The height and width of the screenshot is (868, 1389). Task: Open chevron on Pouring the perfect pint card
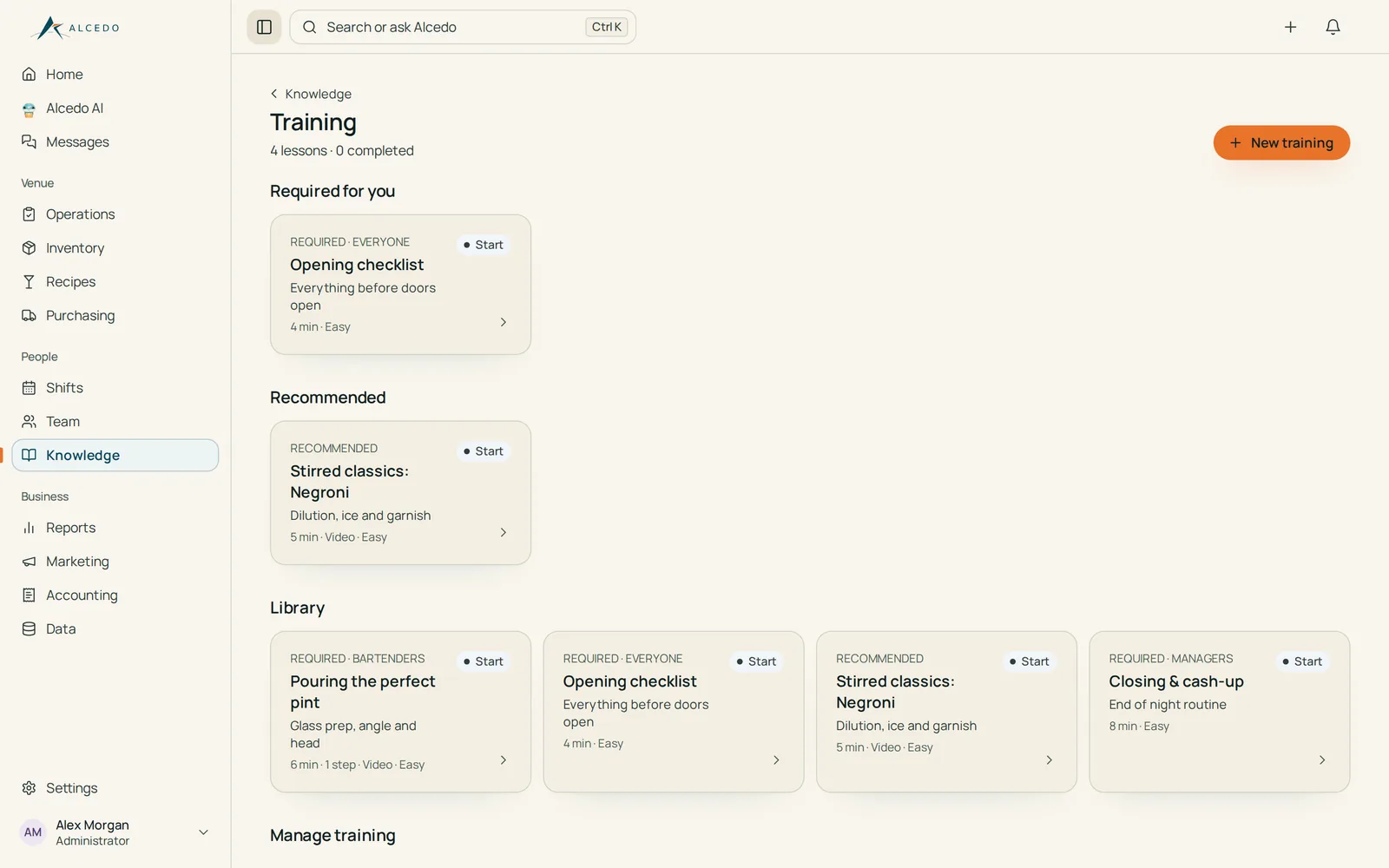(x=504, y=760)
